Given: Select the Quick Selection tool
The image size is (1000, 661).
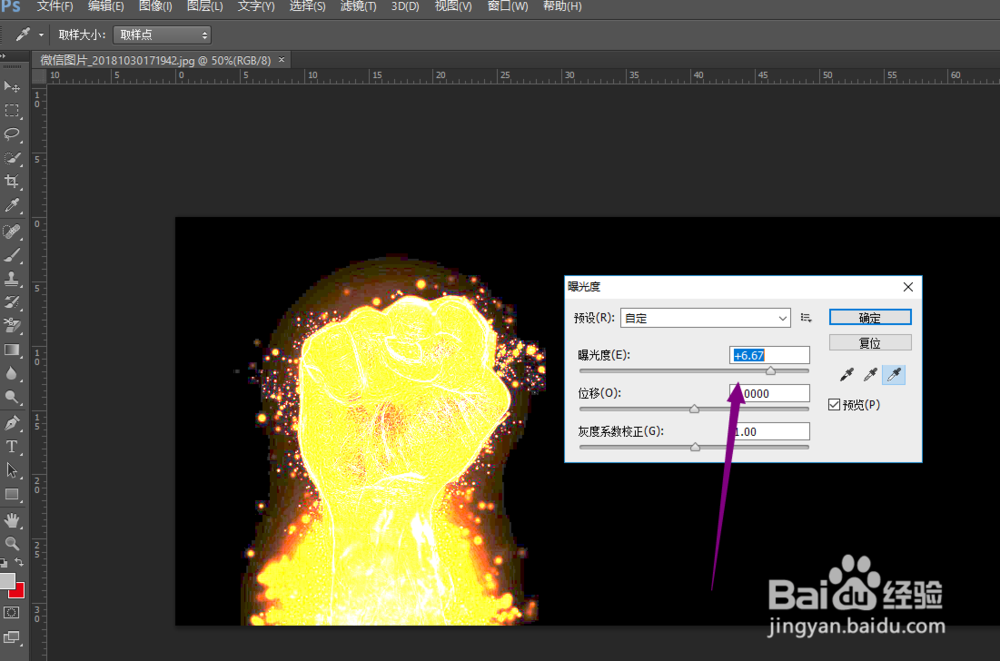Looking at the screenshot, I should (x=11, y=158).
